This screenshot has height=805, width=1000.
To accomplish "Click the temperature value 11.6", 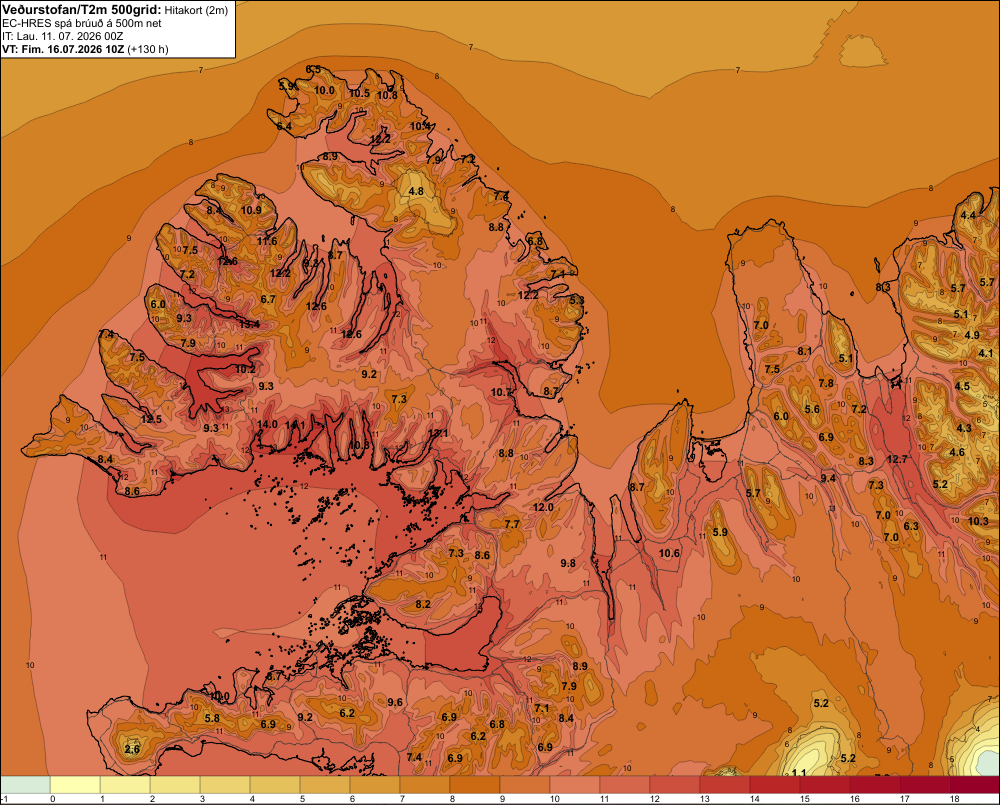I will [267, 241].
